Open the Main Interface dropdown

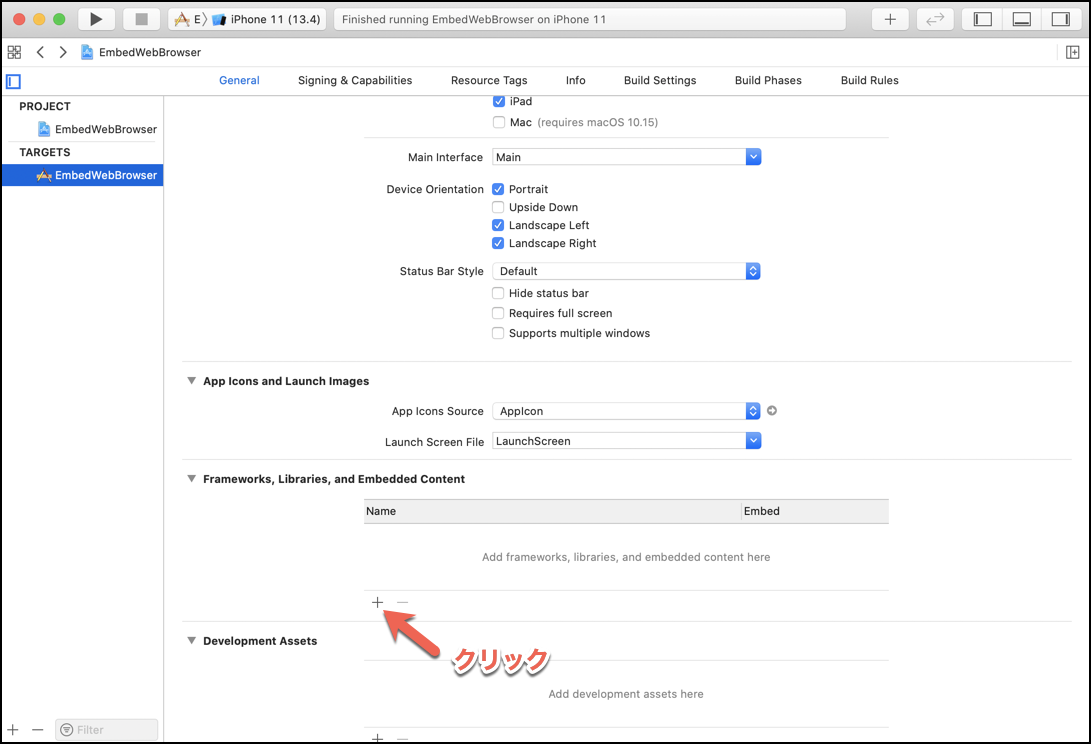pyautogui.click(x=754, y=157)
